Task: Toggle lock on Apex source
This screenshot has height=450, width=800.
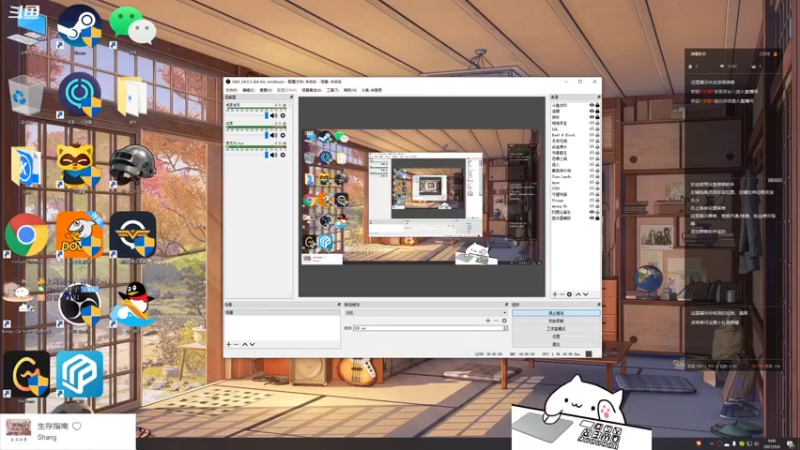Action: tap(597, 182)
